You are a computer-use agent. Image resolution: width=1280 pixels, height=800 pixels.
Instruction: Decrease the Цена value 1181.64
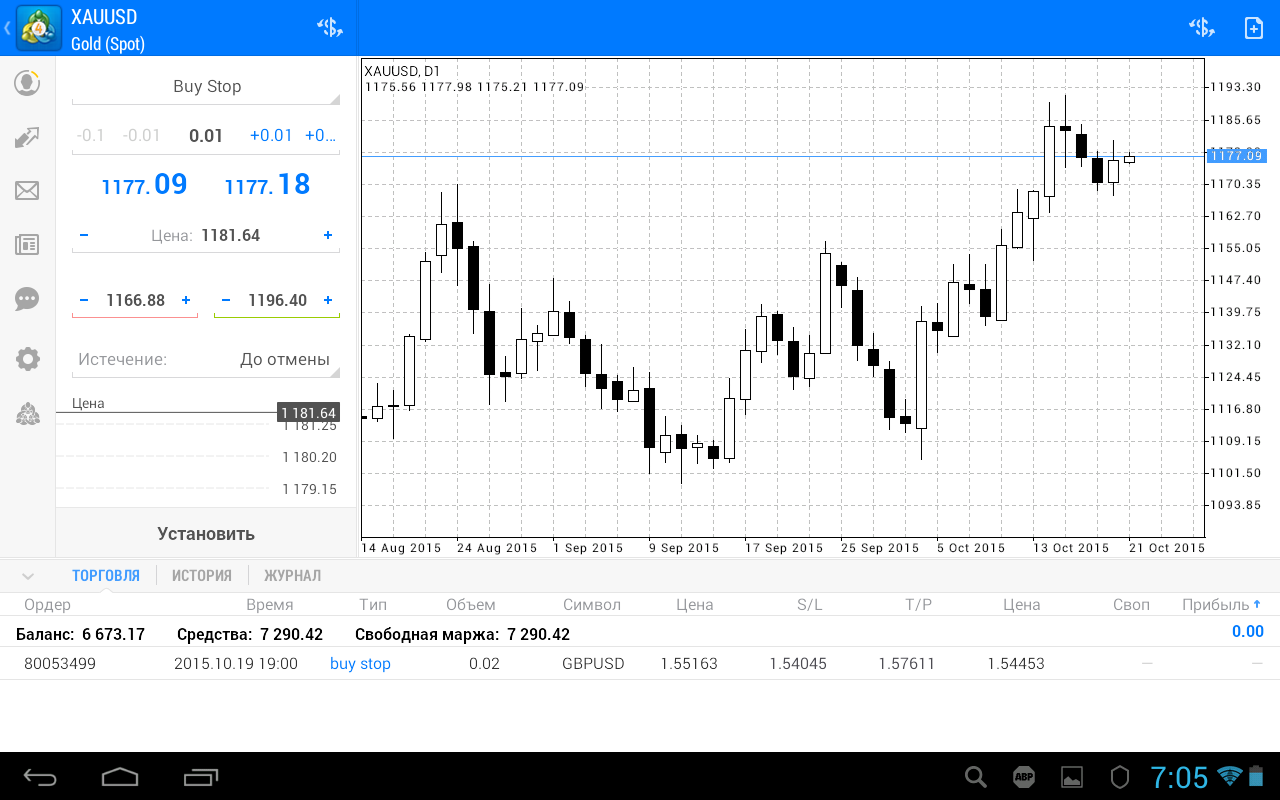(x=84, y=235)
